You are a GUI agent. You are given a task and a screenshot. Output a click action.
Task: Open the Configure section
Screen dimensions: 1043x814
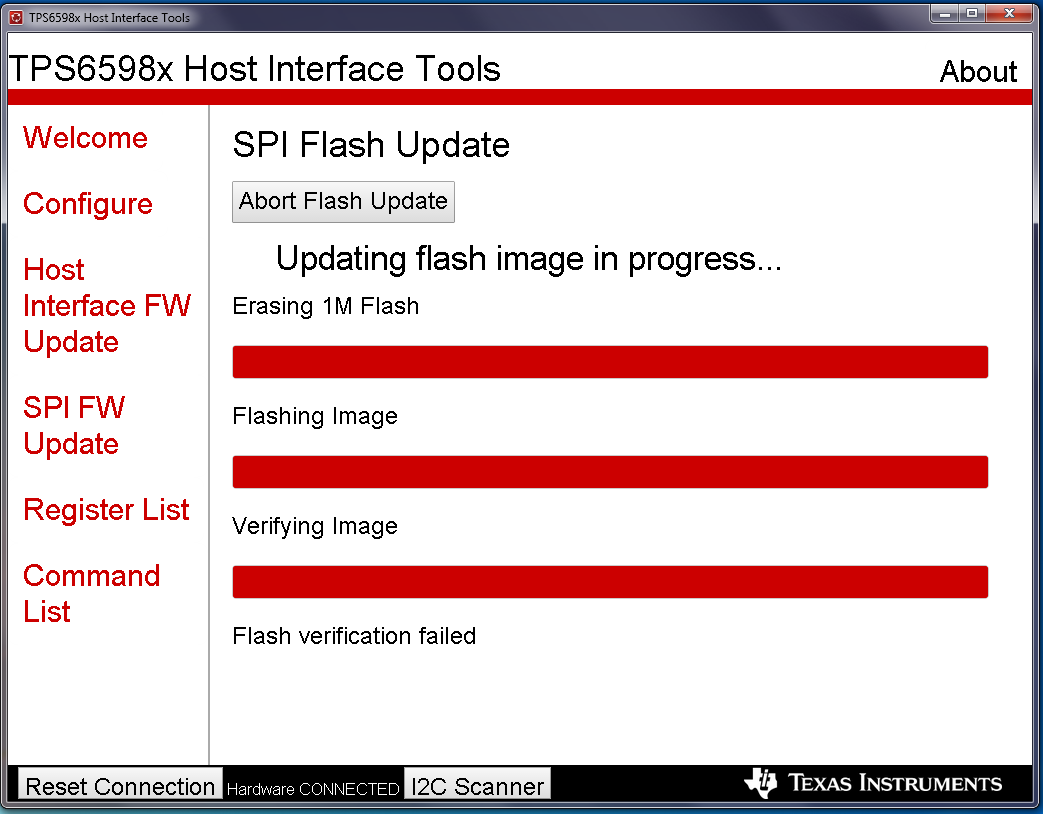[88, 204]
